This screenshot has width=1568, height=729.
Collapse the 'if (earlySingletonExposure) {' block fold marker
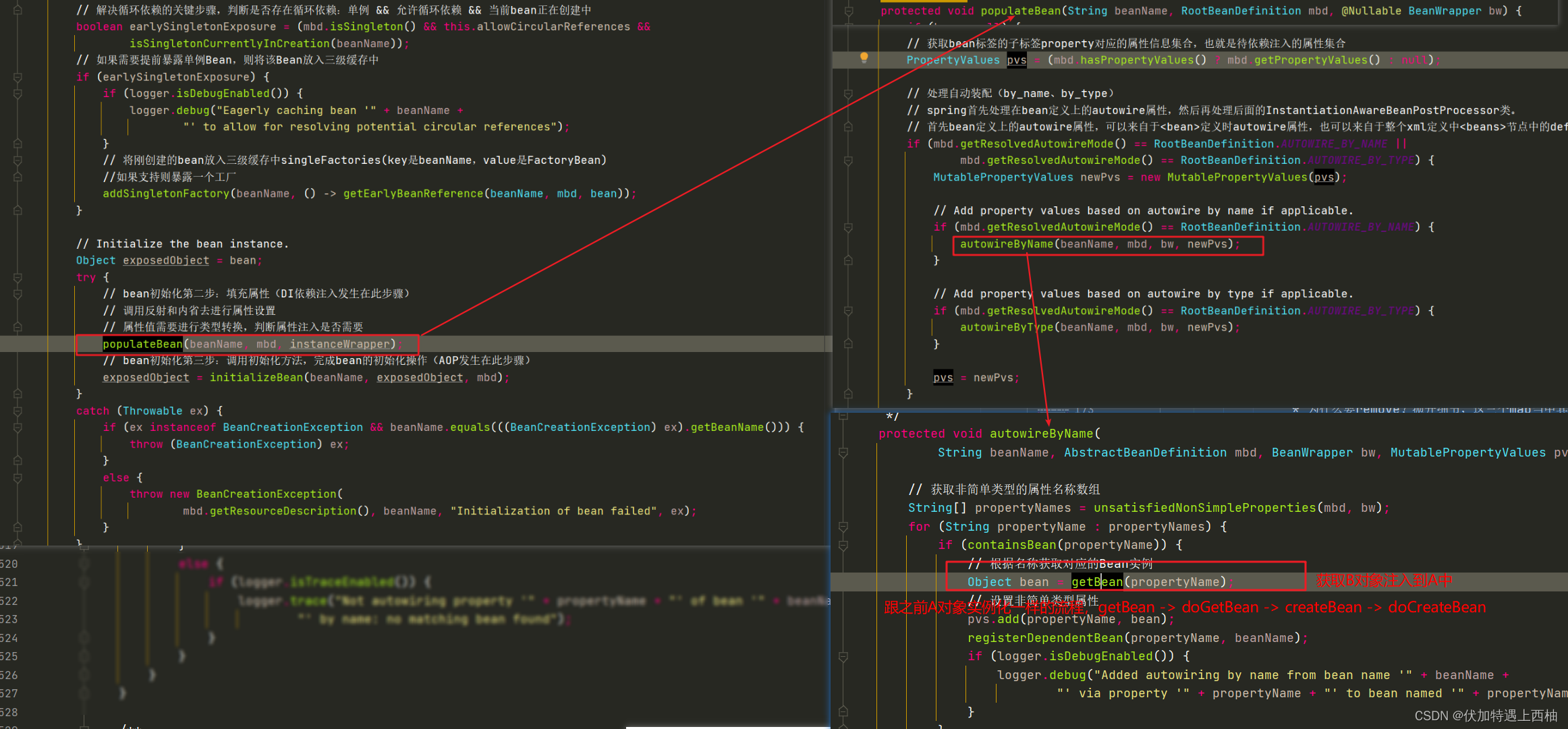(18, 77)
